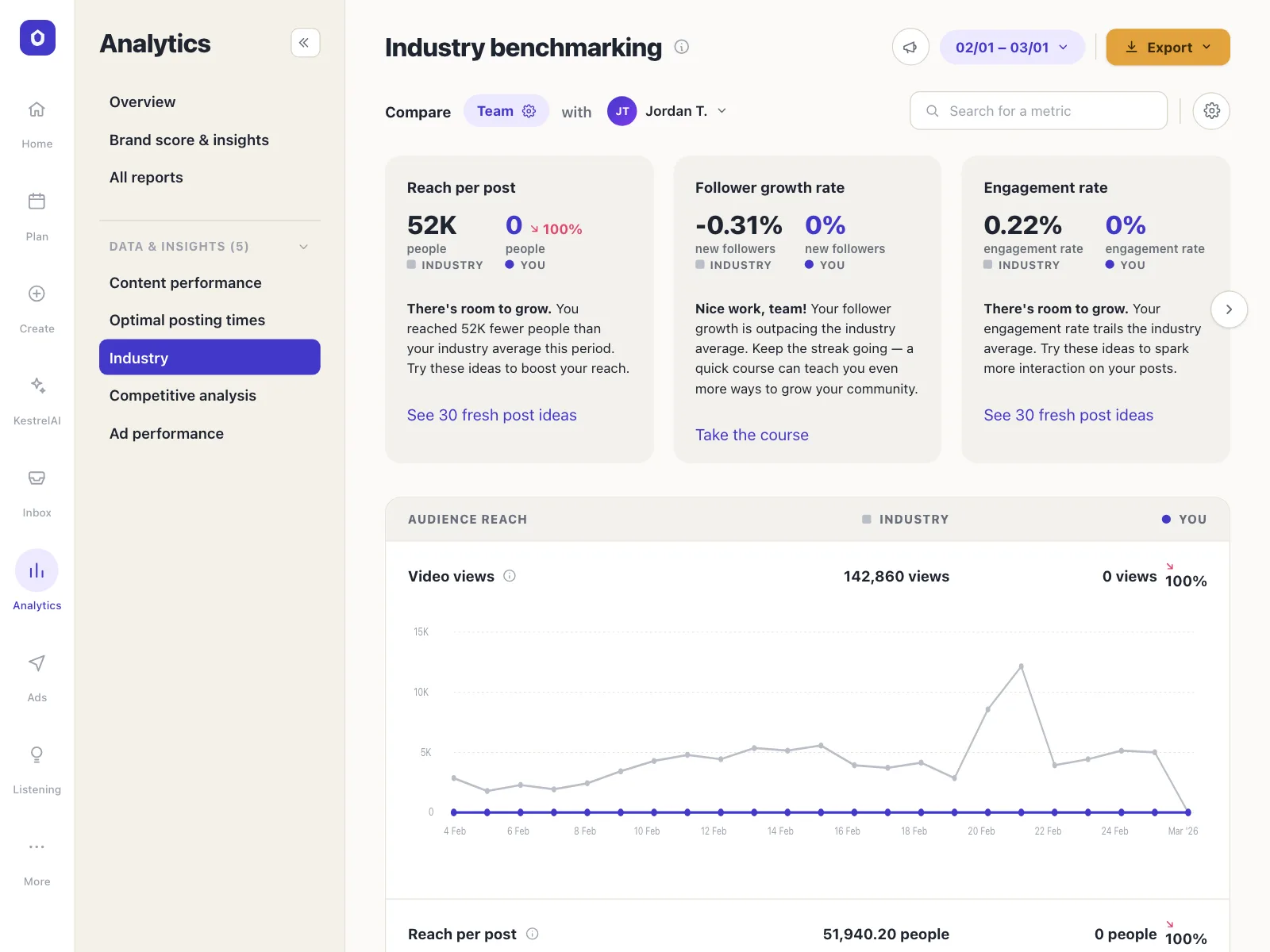The width and height of the screenshot is (1270, 952).
Task: Open the Inbox section
Action: (x=37, y=492)
